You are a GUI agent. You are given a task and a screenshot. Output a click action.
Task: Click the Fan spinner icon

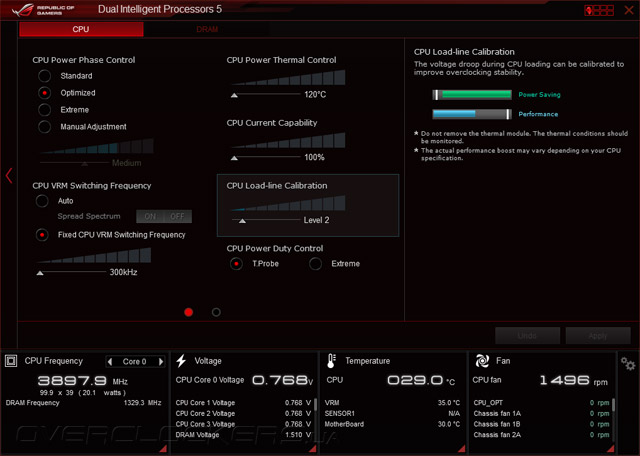pyautogui.click(x=482, y=361)
